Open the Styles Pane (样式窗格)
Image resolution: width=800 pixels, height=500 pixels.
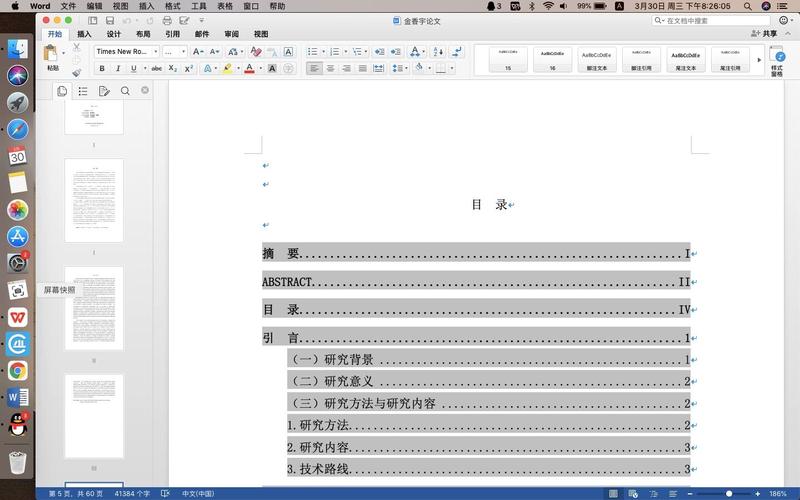click(x=777, y=61)
